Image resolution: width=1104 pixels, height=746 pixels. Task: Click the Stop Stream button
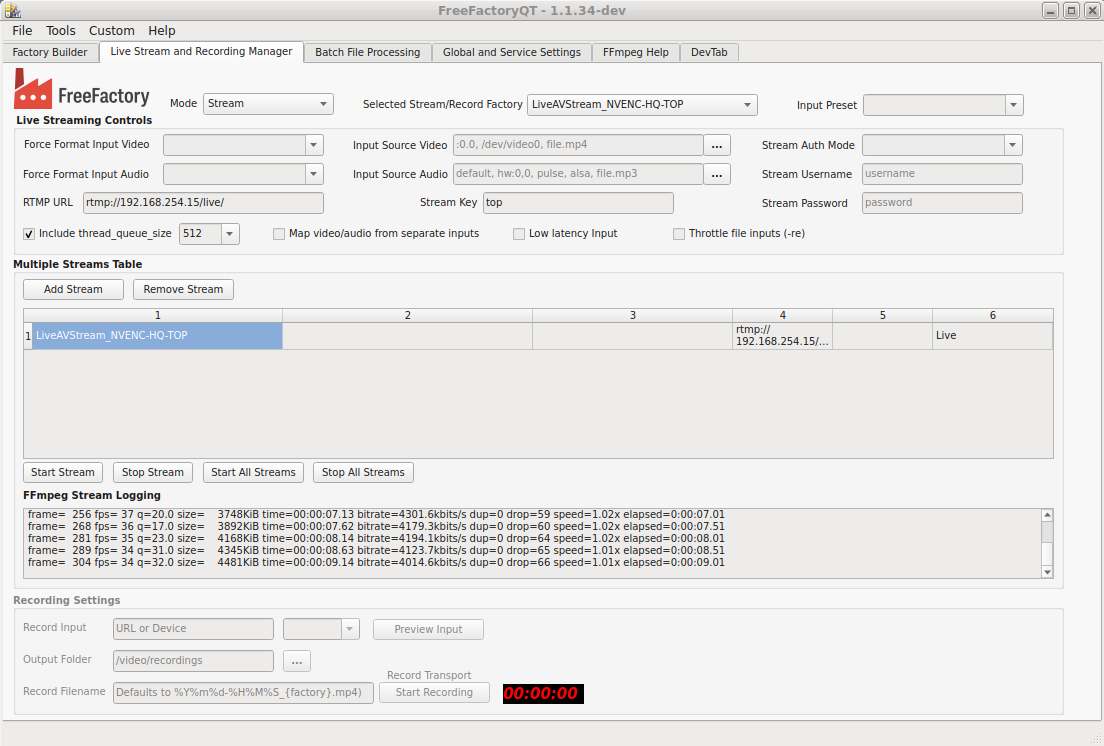click(x=153, y=472)
